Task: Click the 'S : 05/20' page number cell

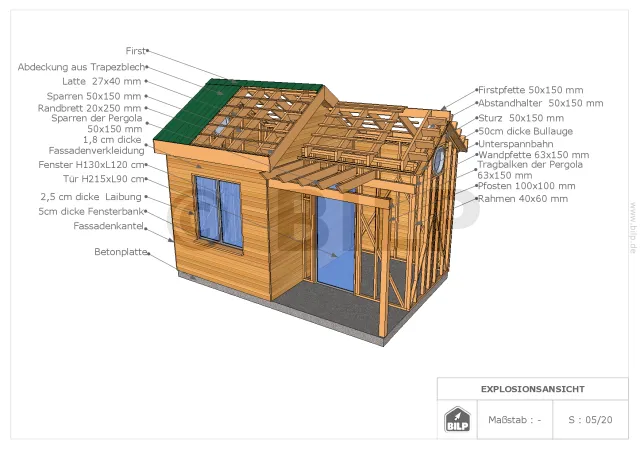Action: click(591, 420)
